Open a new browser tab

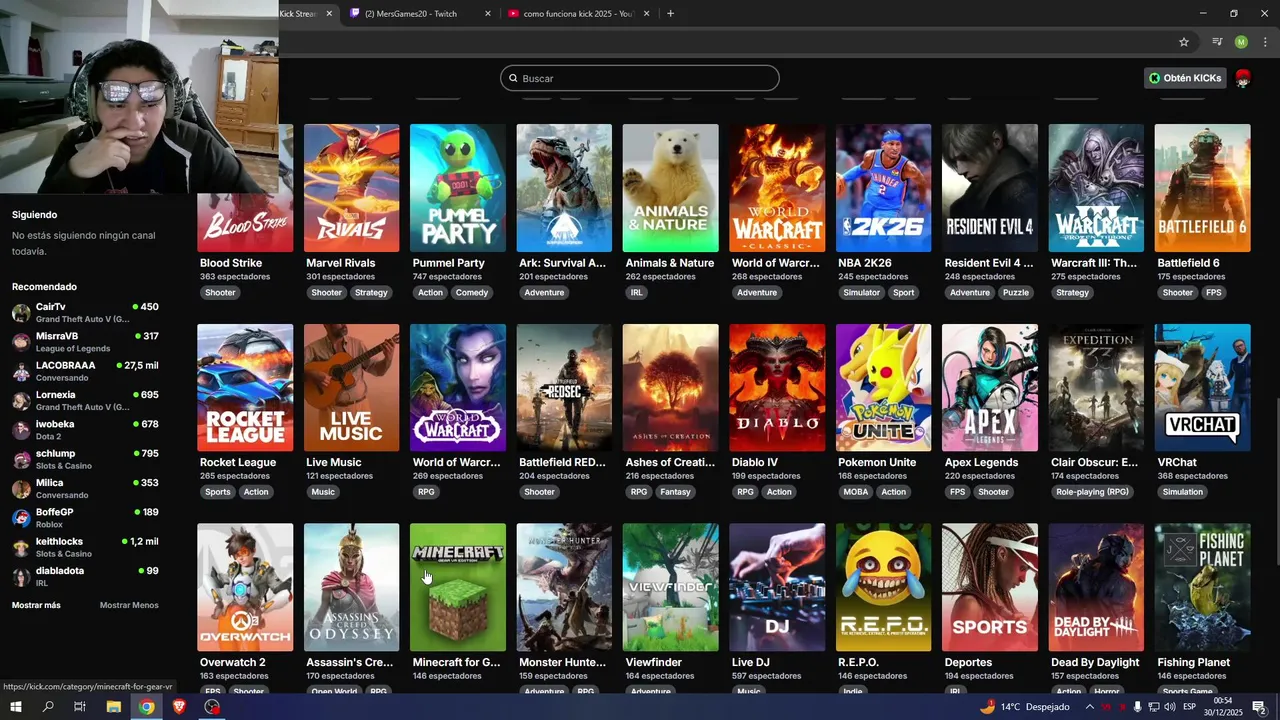[670, 14]
